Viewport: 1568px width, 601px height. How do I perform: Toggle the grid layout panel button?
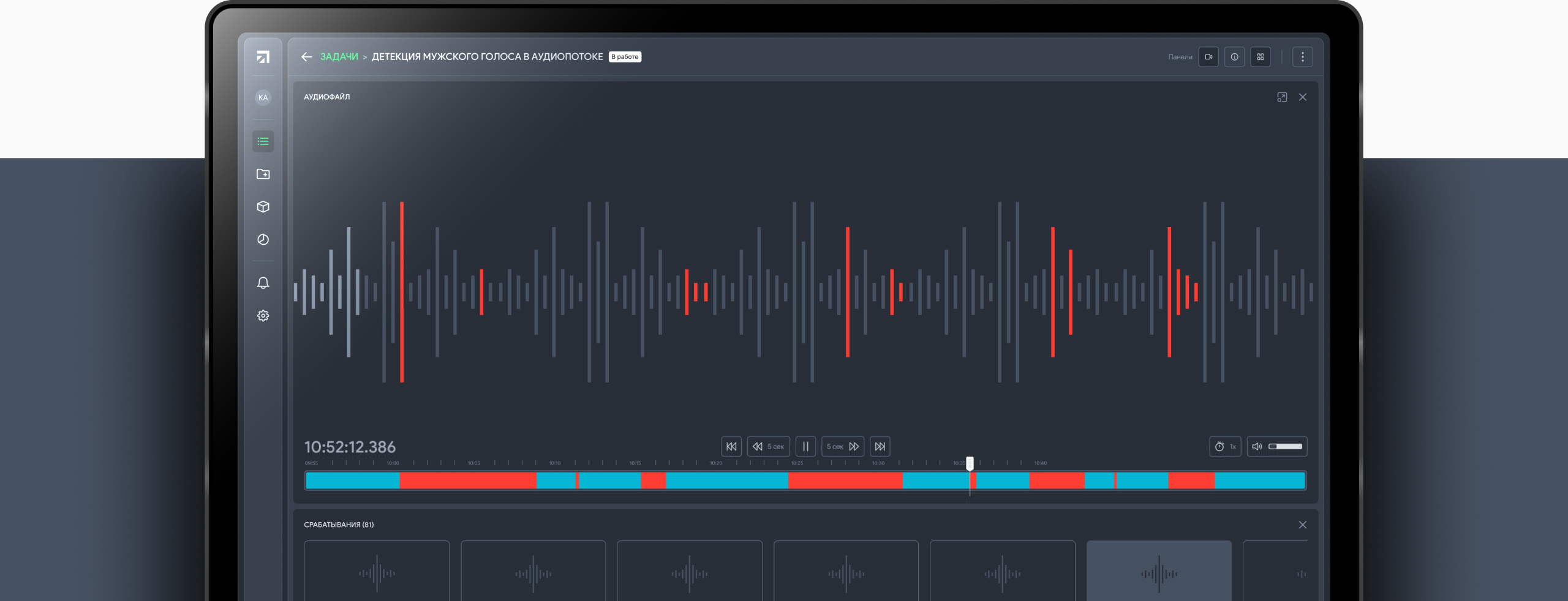[x=1261, y=57]
